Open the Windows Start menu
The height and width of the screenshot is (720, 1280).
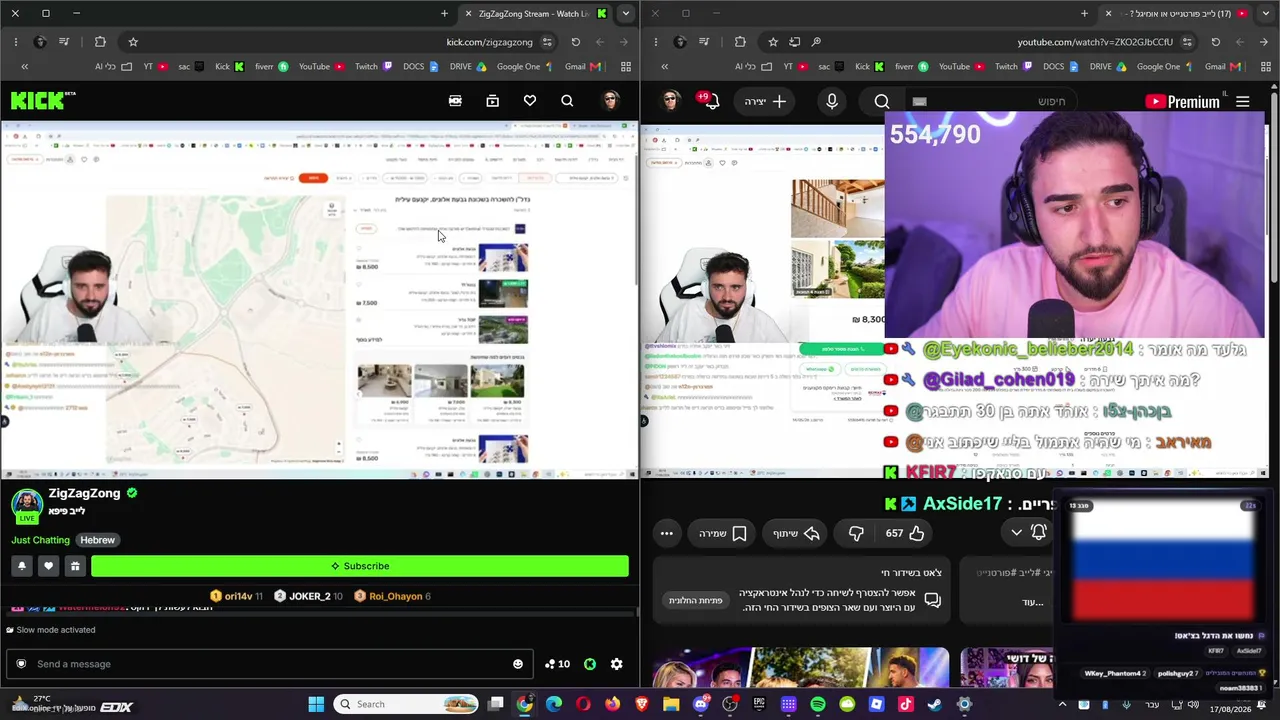pyautogui.click(x=316, y=704)
